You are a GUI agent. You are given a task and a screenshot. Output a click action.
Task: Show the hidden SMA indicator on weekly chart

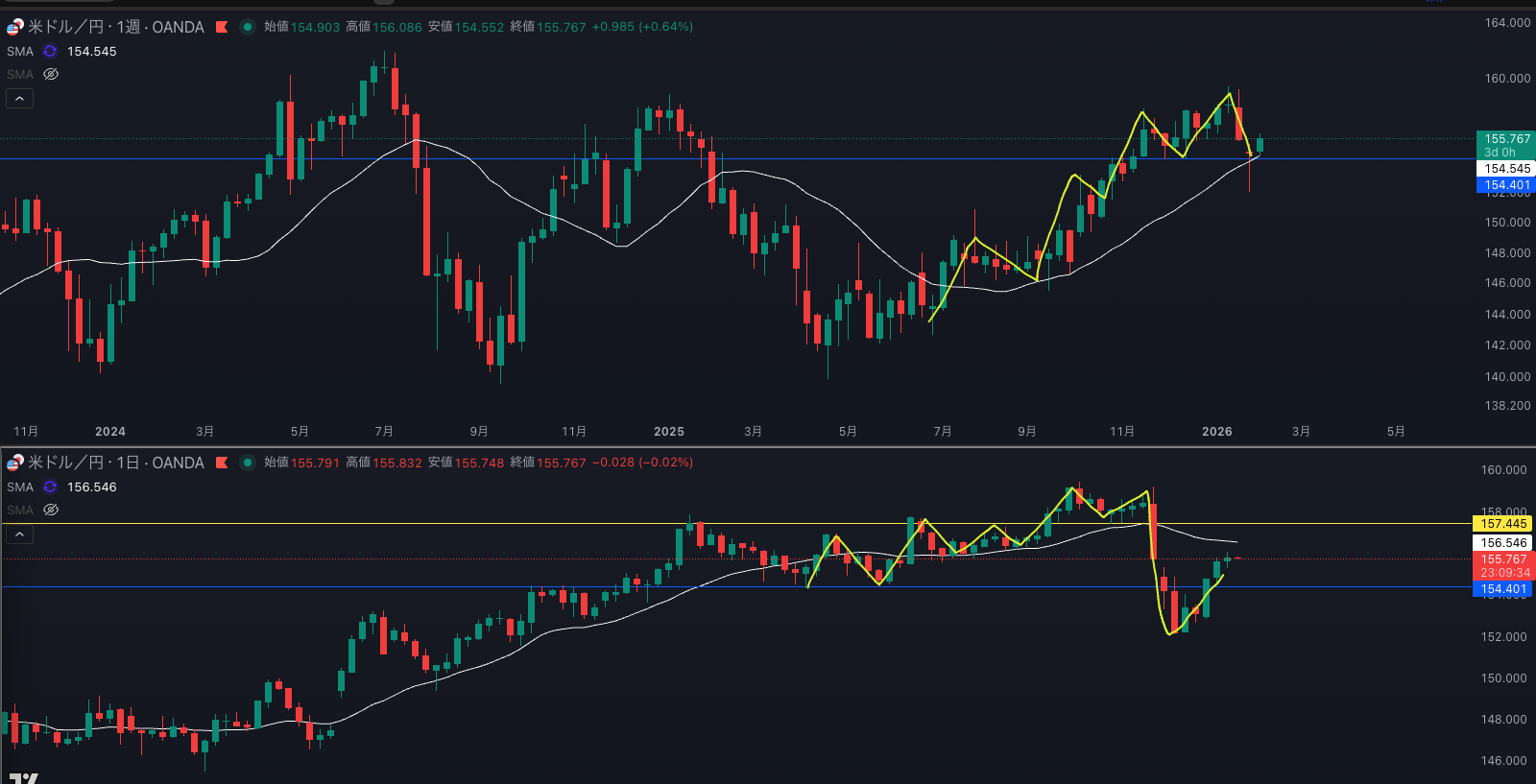pyautogui.click(x=51, y=75)
